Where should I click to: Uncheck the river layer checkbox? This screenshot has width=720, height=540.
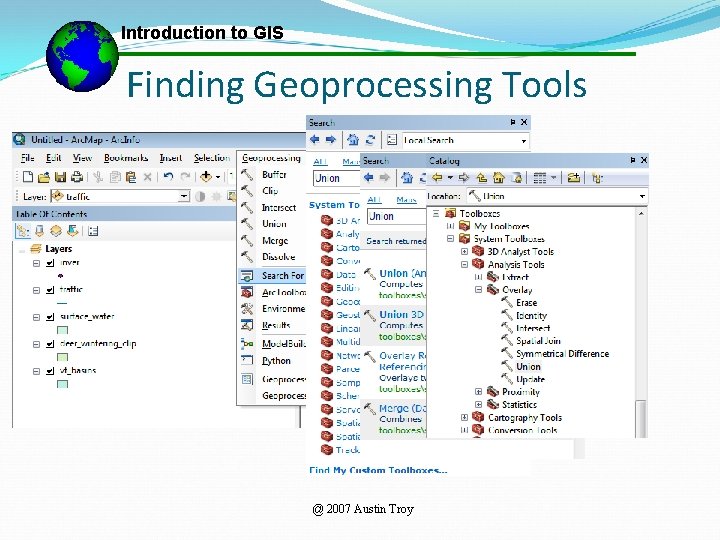tap(50, 263)
